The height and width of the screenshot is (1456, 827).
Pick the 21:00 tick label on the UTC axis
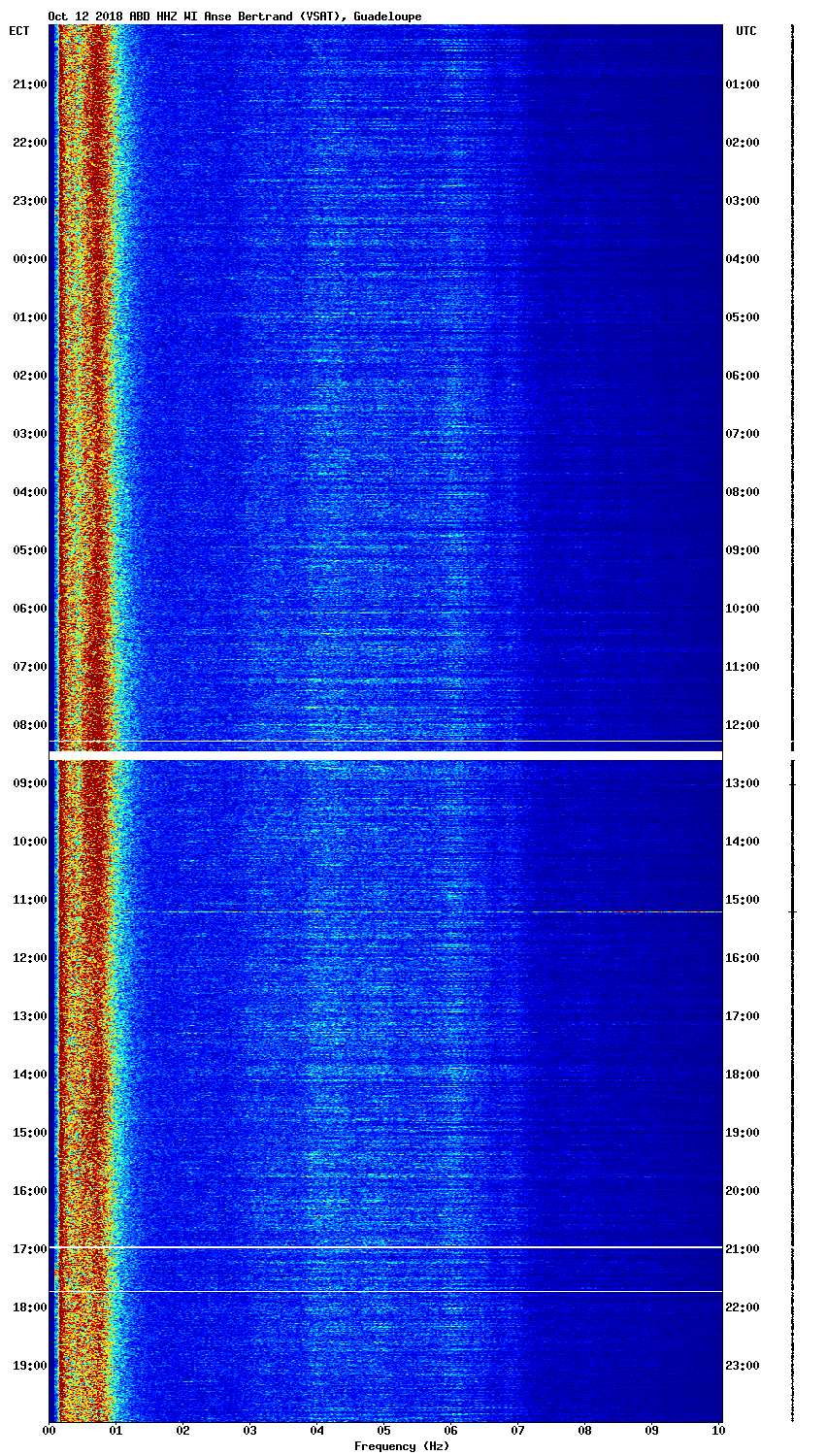[743, 1249]
